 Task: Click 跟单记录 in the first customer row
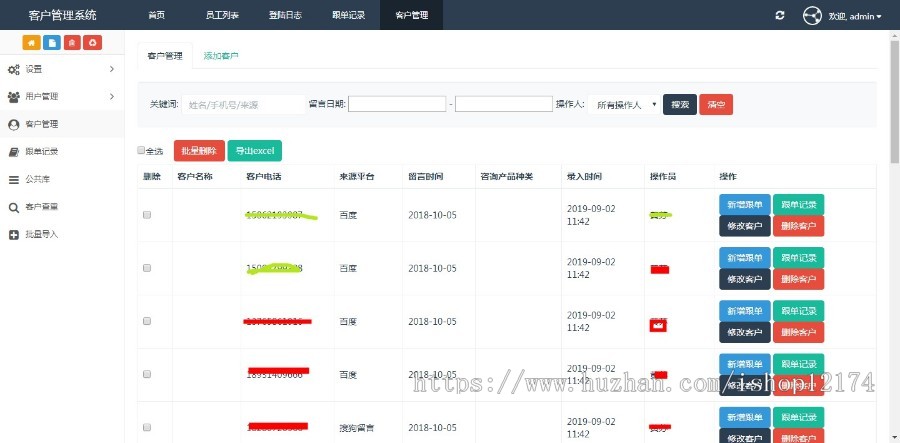point(798,205)
